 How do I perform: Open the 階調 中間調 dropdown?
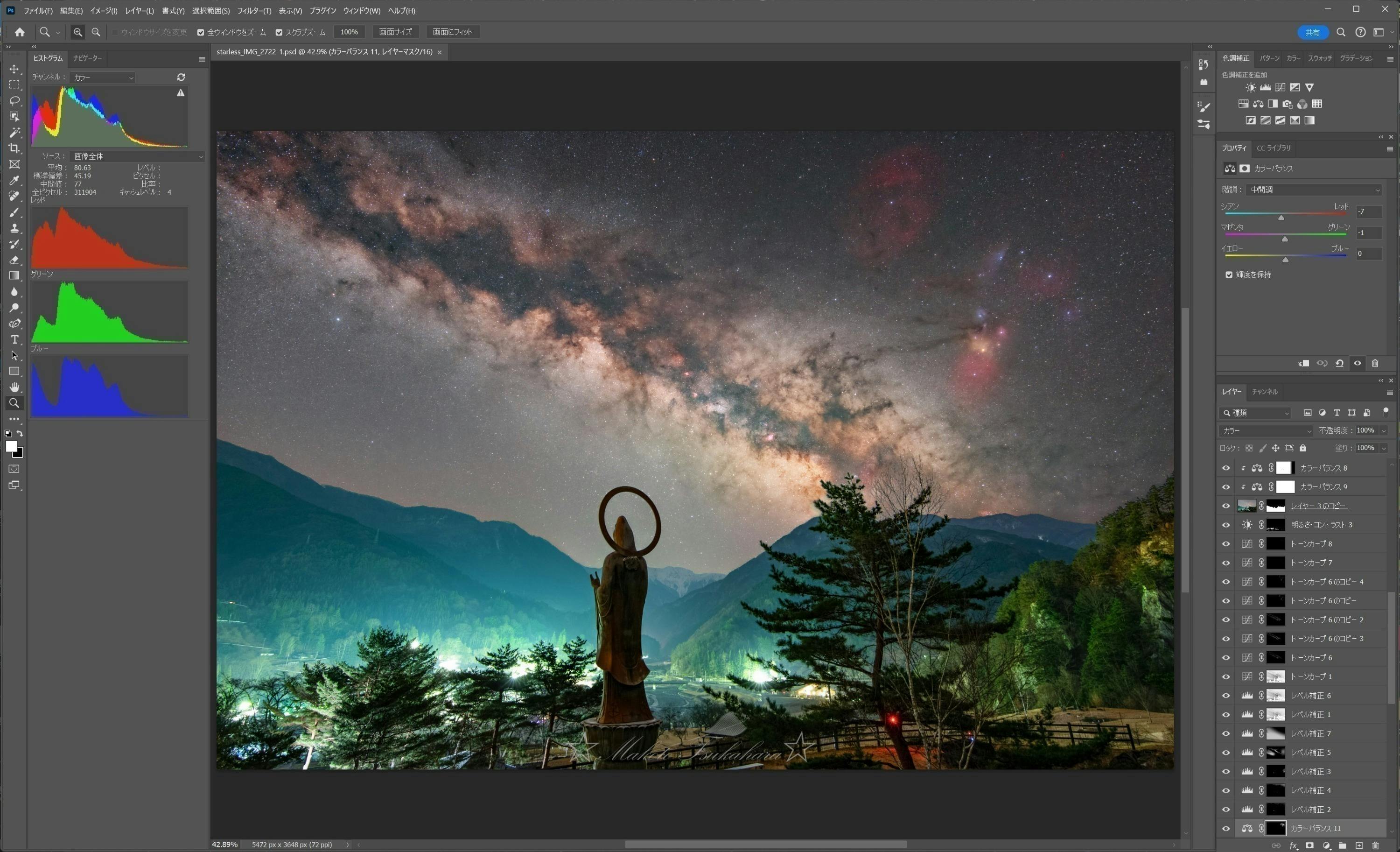[1315, 190]
